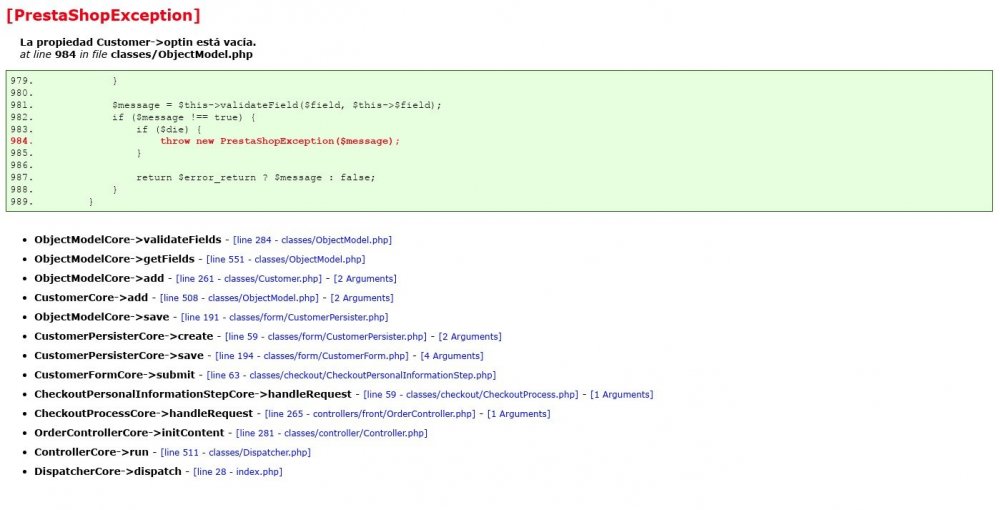This screenshot has width=1000, height=510.
Task: Show 4 Arguments for CustomerPersisterCore->save
Action: coord(452,356)
